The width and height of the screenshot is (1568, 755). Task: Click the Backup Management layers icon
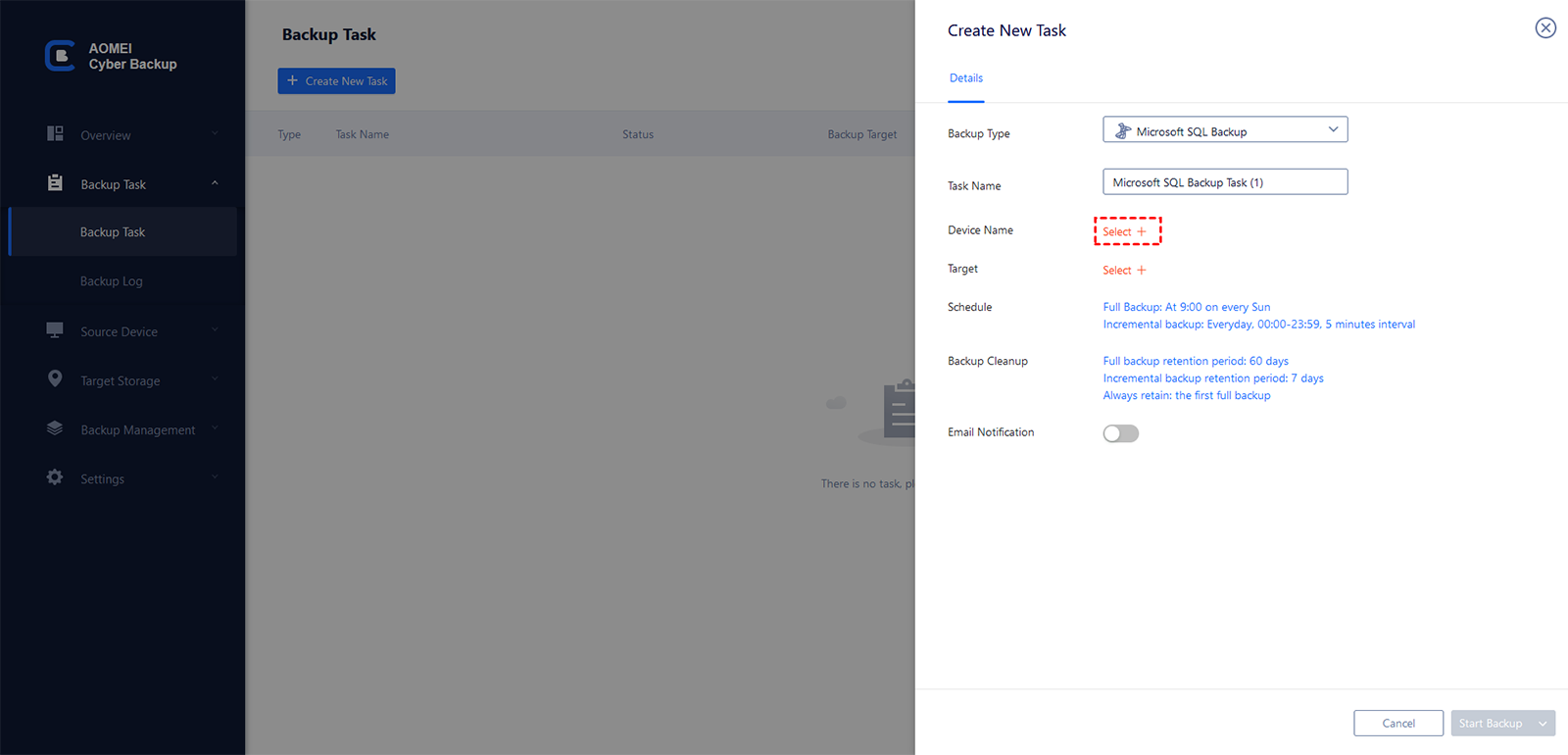tap(55, 428)
